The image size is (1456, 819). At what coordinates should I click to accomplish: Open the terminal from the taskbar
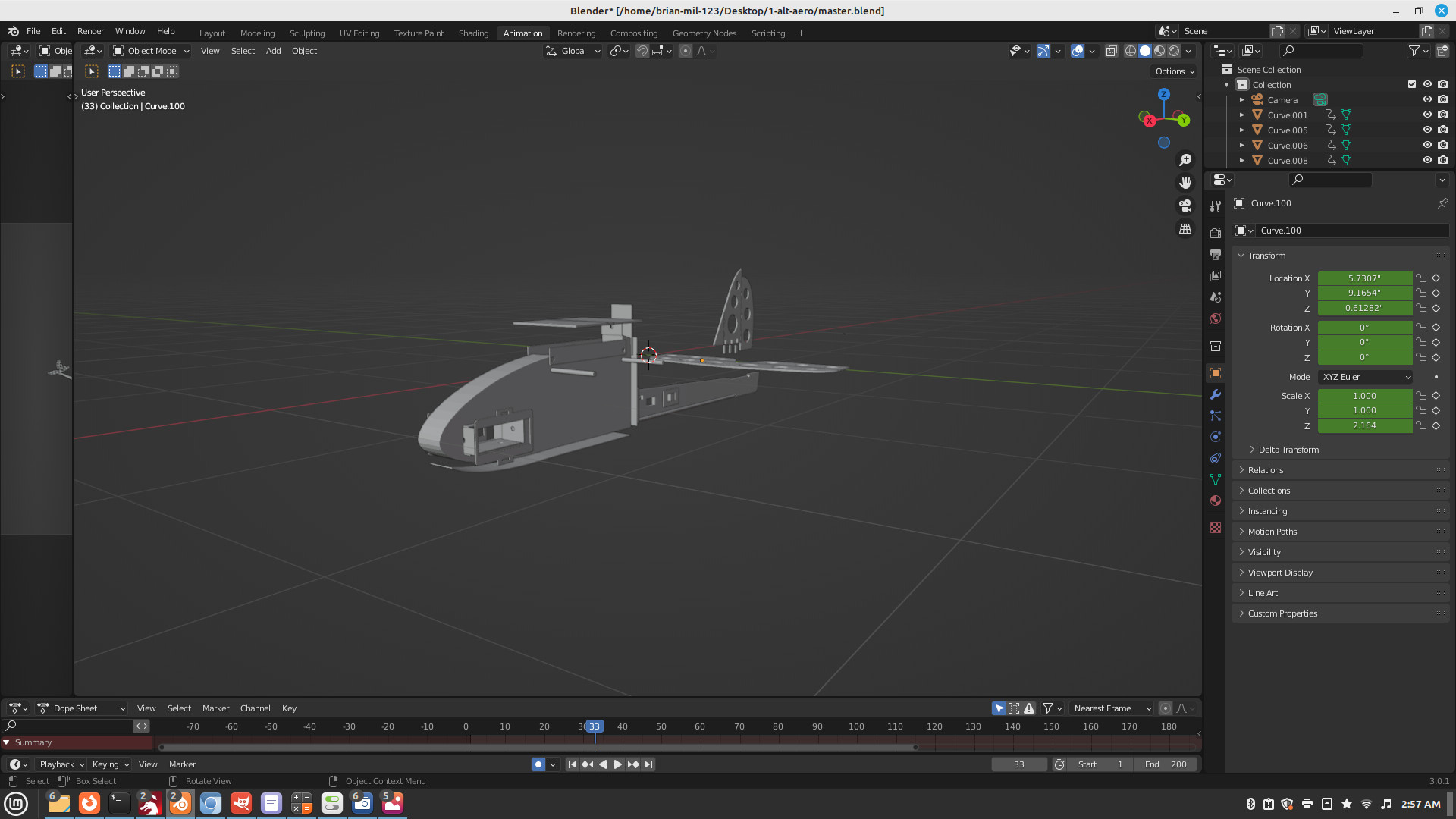120,803
